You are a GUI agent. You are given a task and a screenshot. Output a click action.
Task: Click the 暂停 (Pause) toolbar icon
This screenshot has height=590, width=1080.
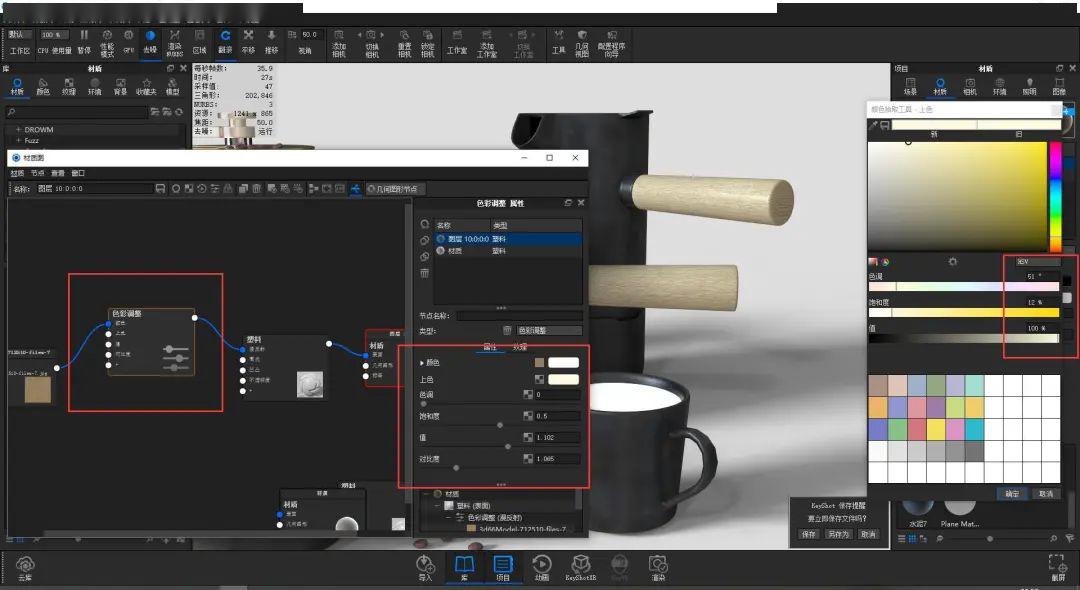click(x=84, y=40)
